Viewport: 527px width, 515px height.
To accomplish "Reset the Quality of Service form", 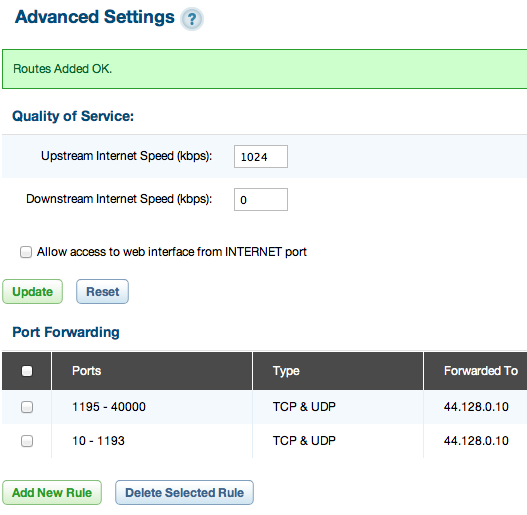I will click(x=103, y=291).
